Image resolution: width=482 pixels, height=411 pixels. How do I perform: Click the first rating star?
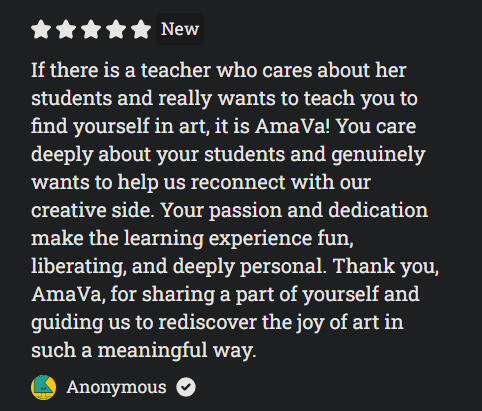click(x=41, y=29)
